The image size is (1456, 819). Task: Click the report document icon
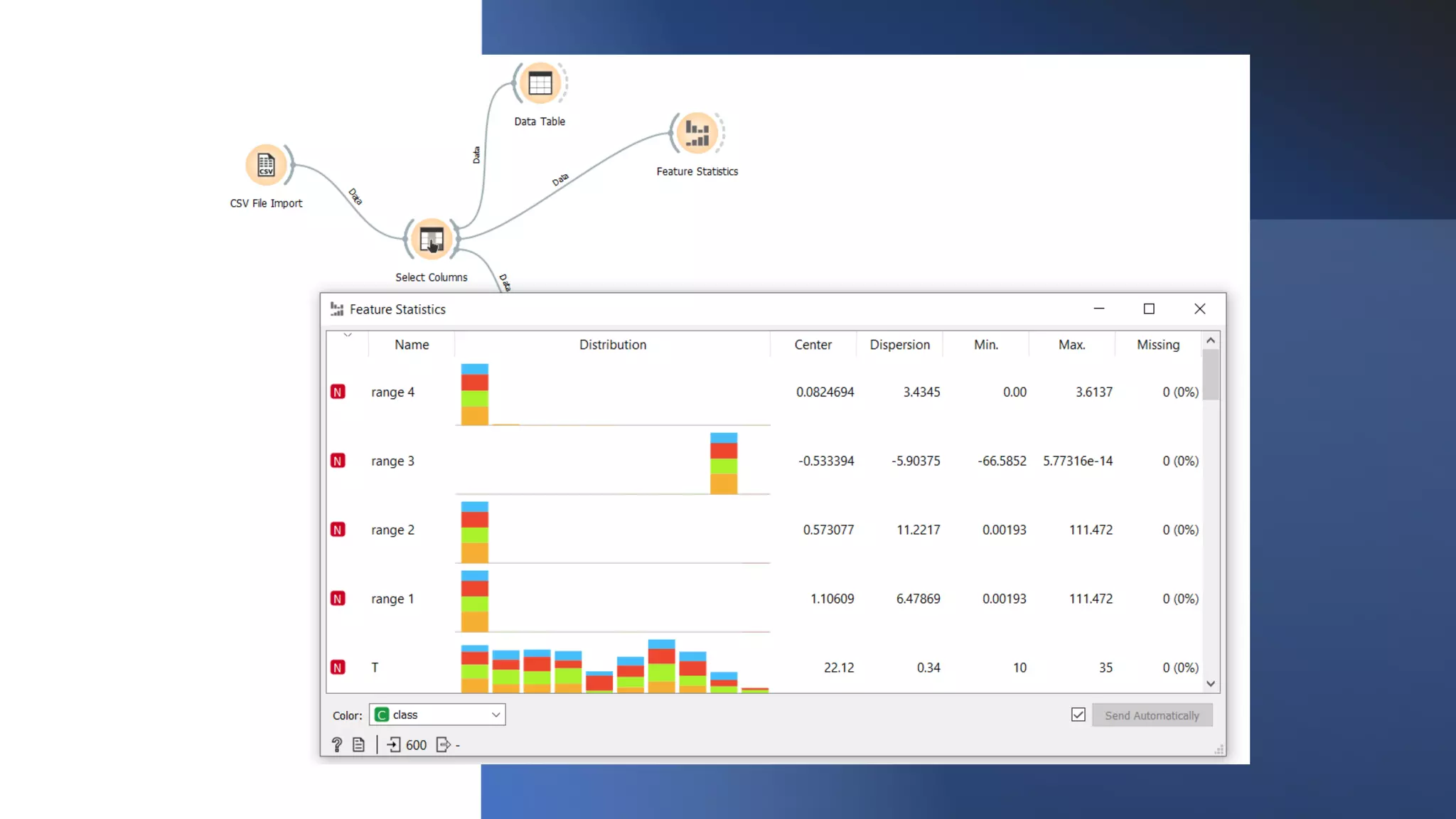tap(358, 744)
